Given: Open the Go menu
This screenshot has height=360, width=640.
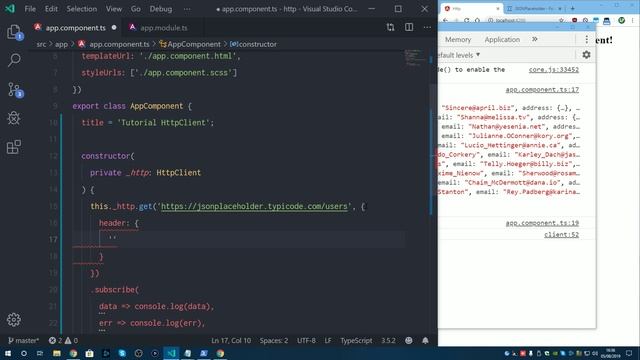Looking at the screenshot, I should 136,9.
